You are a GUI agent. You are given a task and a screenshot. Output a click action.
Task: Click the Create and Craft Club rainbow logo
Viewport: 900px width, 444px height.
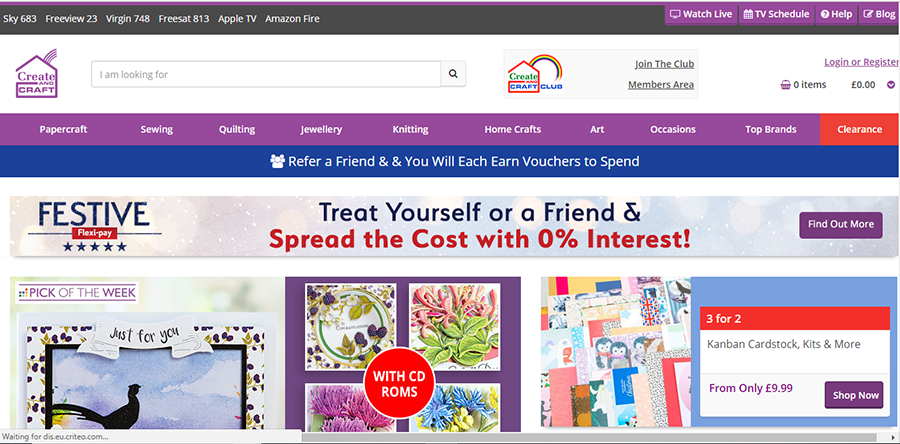click(x=535, y=74)
